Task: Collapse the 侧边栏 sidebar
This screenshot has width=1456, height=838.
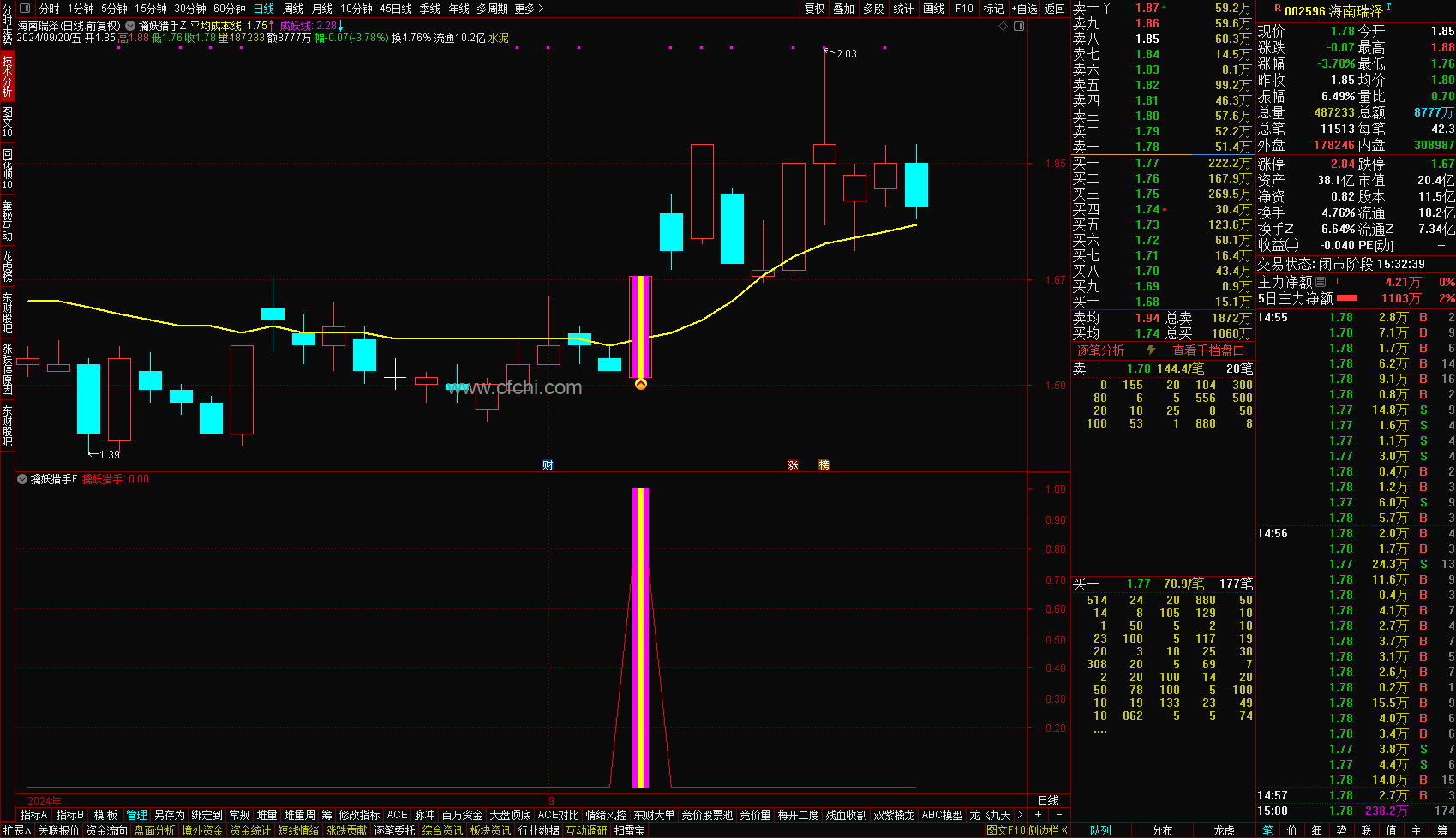Action: point(1047,830)
